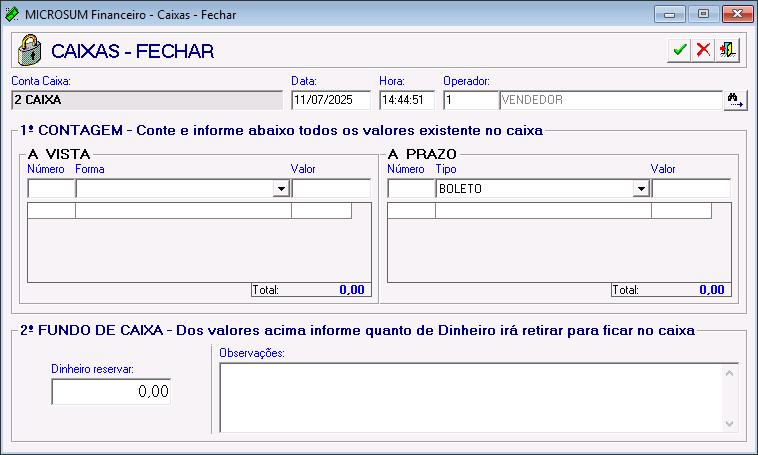758x455 pixels.
Task: Cancel with the red X icon
Action: 703,50
